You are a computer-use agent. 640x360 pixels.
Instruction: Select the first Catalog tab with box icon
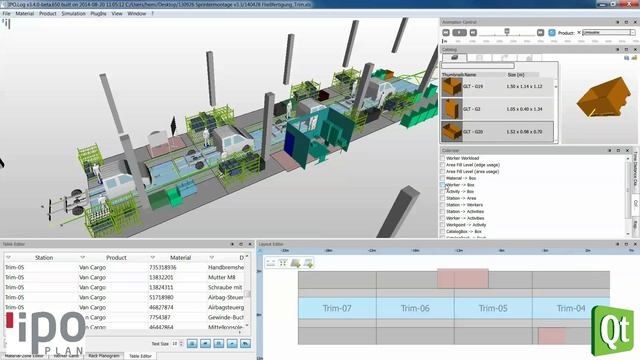click(454, 58)
